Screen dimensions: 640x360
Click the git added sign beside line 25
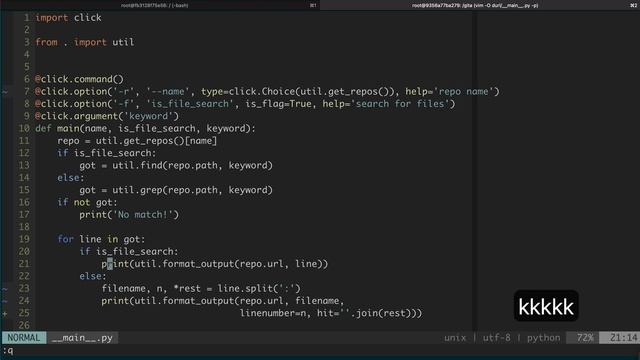(x=5, y=313)
